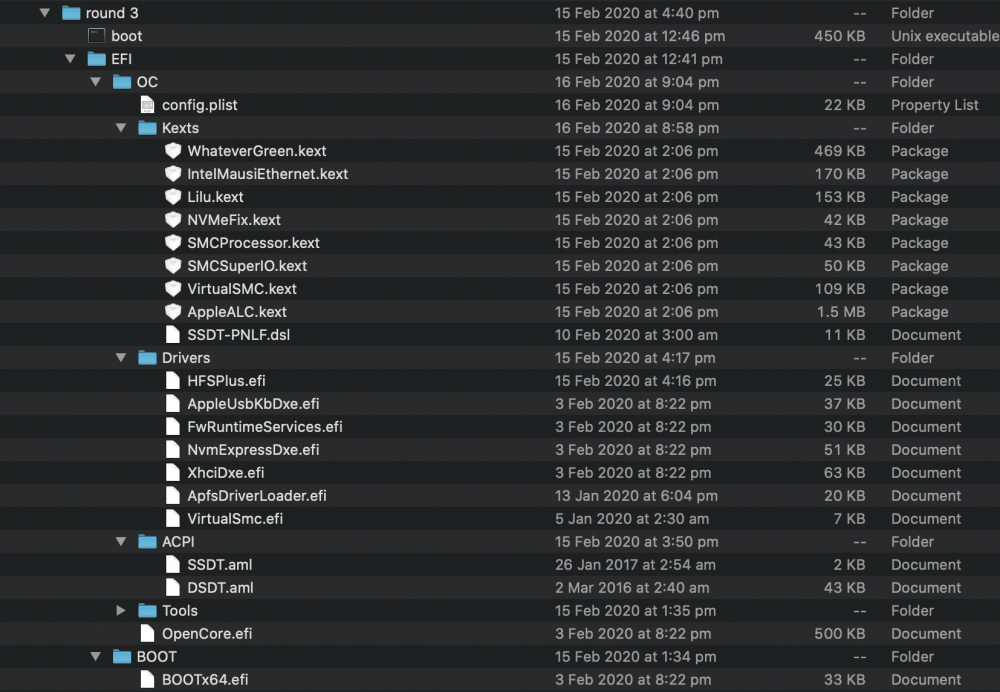The width and height of the screenshot is (1000, 692).
Task: Collapse the BOOT folder disclosure triangle
Action: 96,656
